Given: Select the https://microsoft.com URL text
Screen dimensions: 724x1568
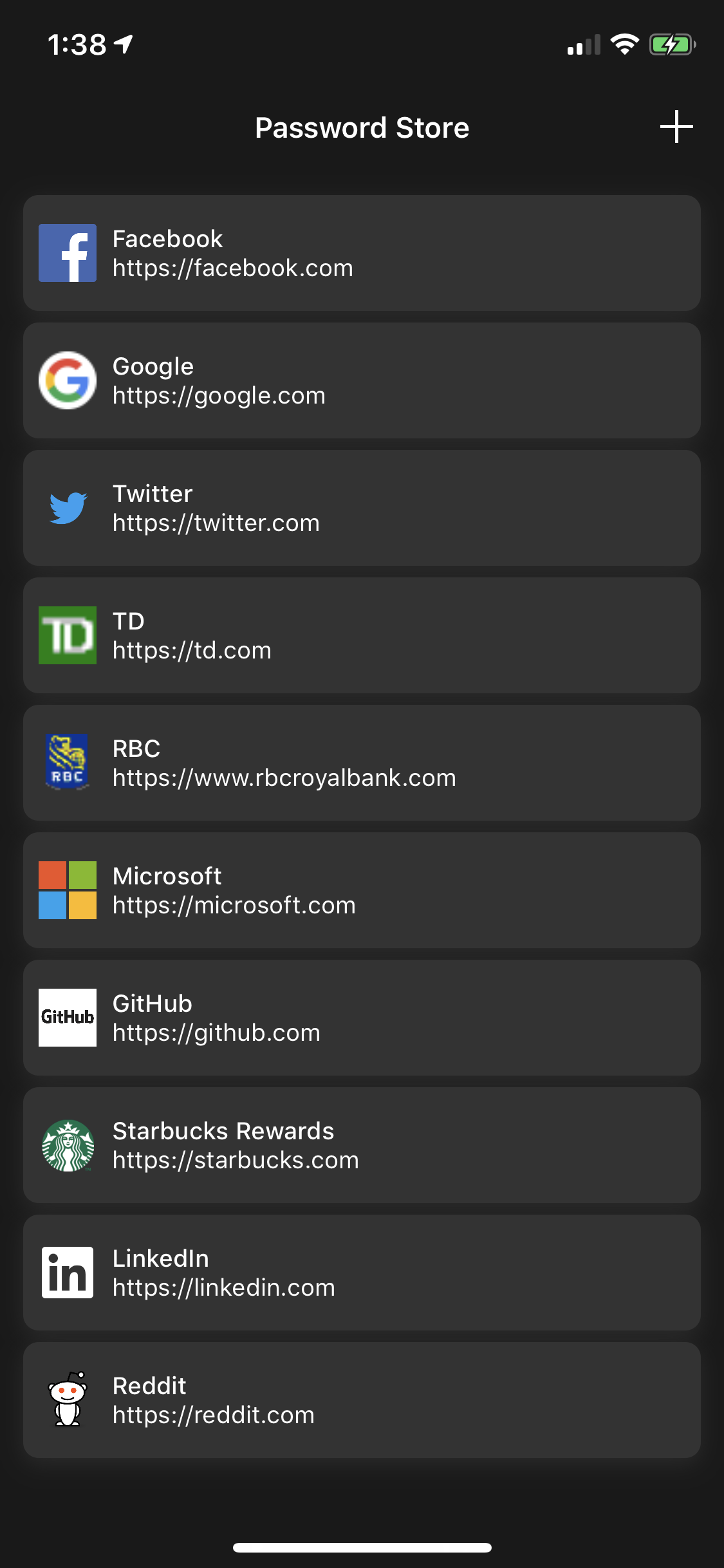Looking at the screenshot, I should pyautogui.click(x=234, y=906).
